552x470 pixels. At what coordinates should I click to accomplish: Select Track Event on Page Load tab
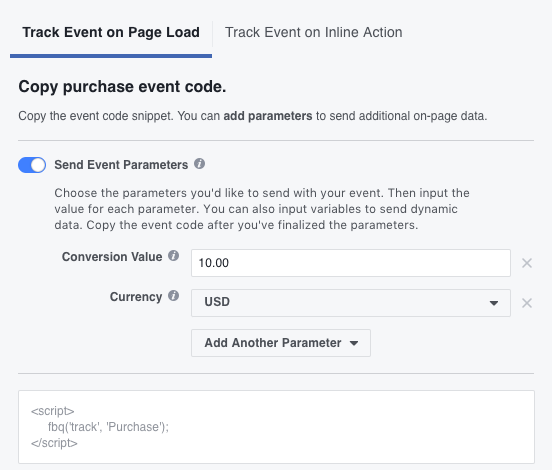(x=111, y=32)
